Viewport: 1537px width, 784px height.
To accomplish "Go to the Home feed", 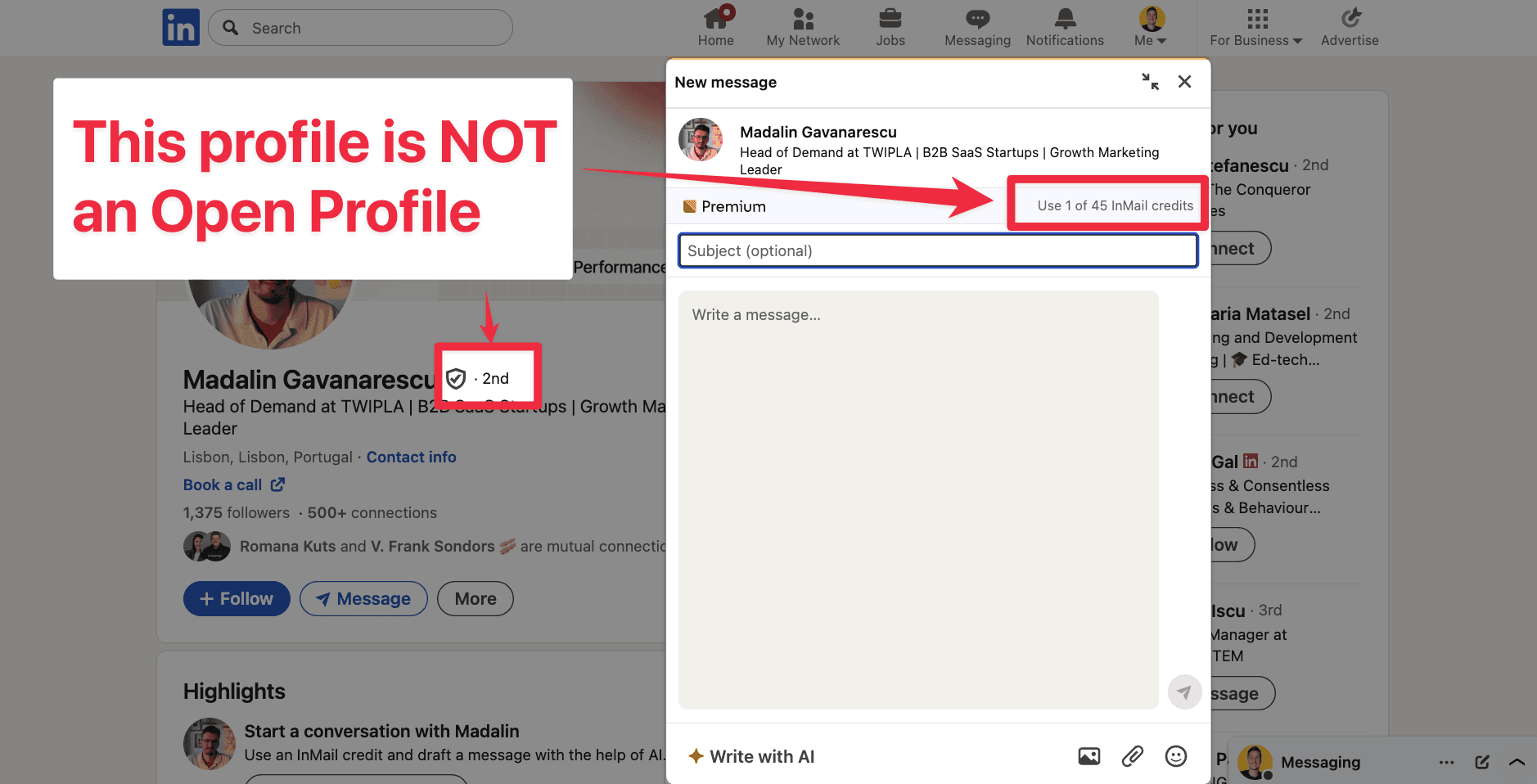I will [x=716, y=28].
